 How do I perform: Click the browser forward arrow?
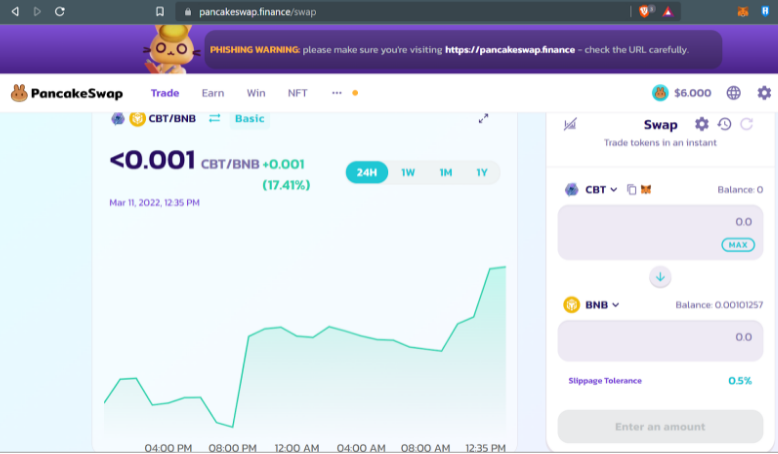point(37,11)
